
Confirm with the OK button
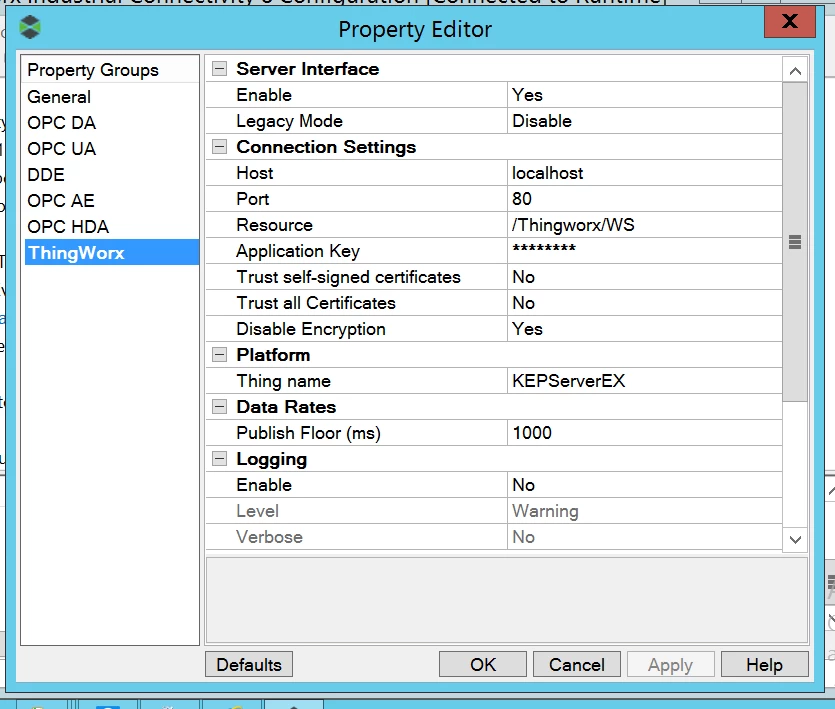click(482, 664)
